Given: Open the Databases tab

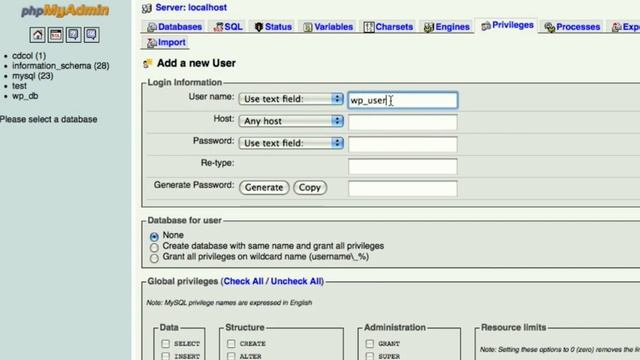Looking at the screenshot, I should coord(174,27).
